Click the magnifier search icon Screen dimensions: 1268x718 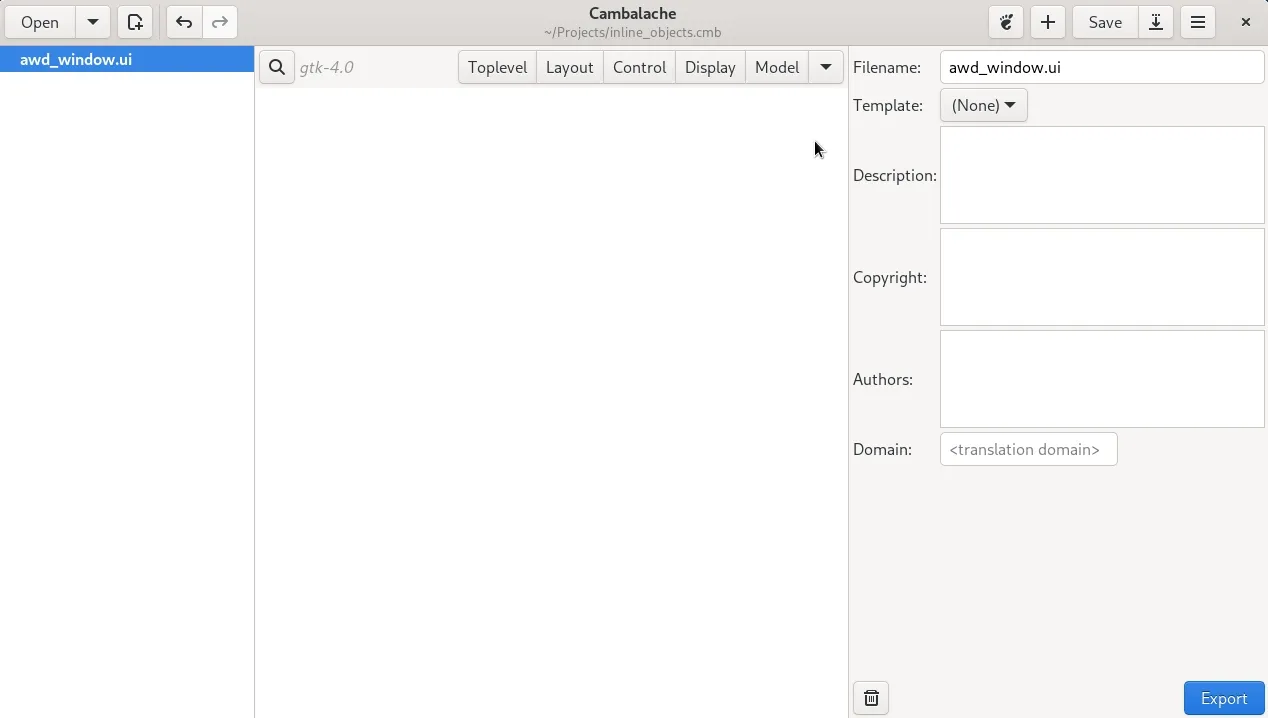277,67
